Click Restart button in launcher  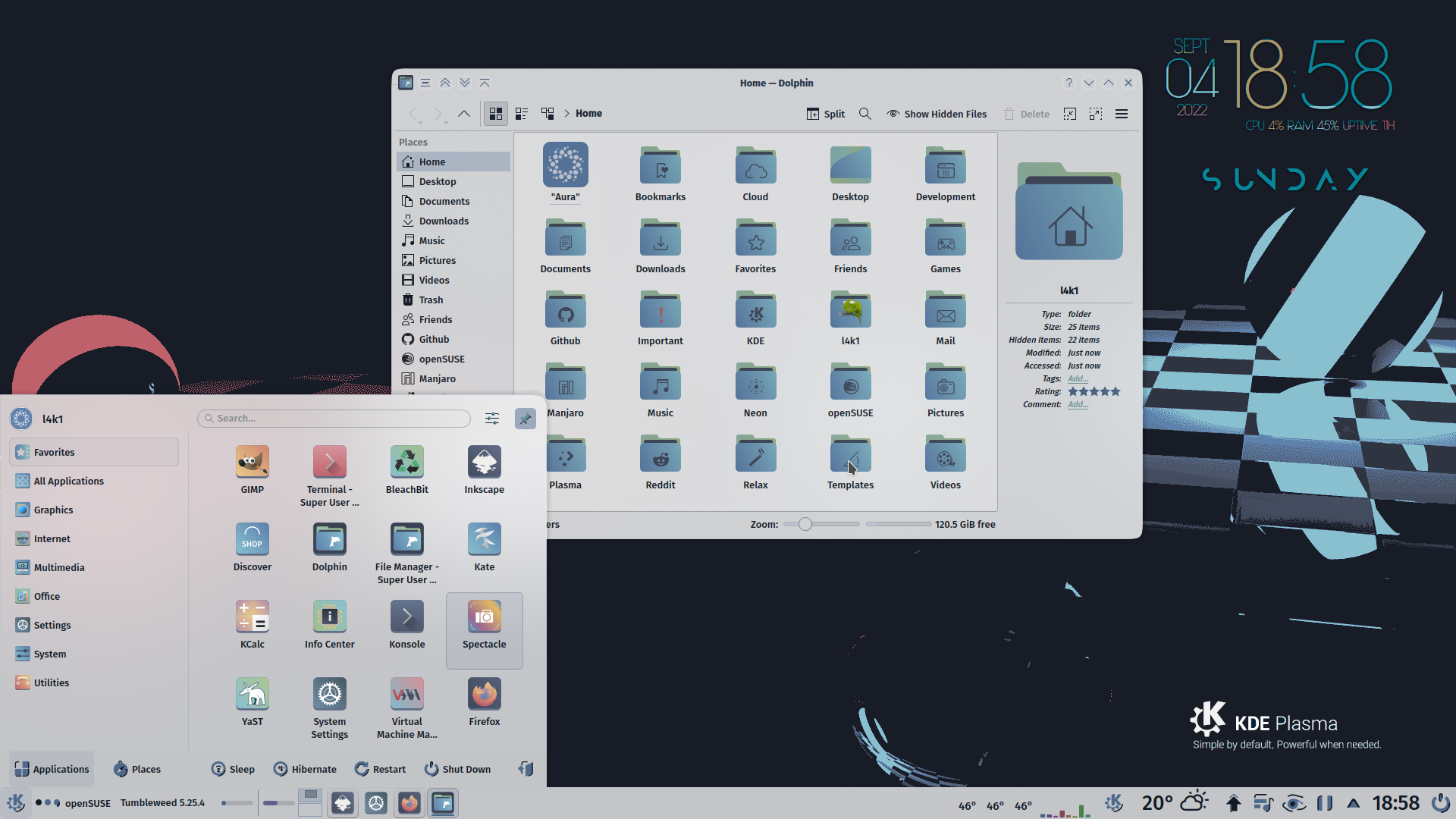click(381, 769)
